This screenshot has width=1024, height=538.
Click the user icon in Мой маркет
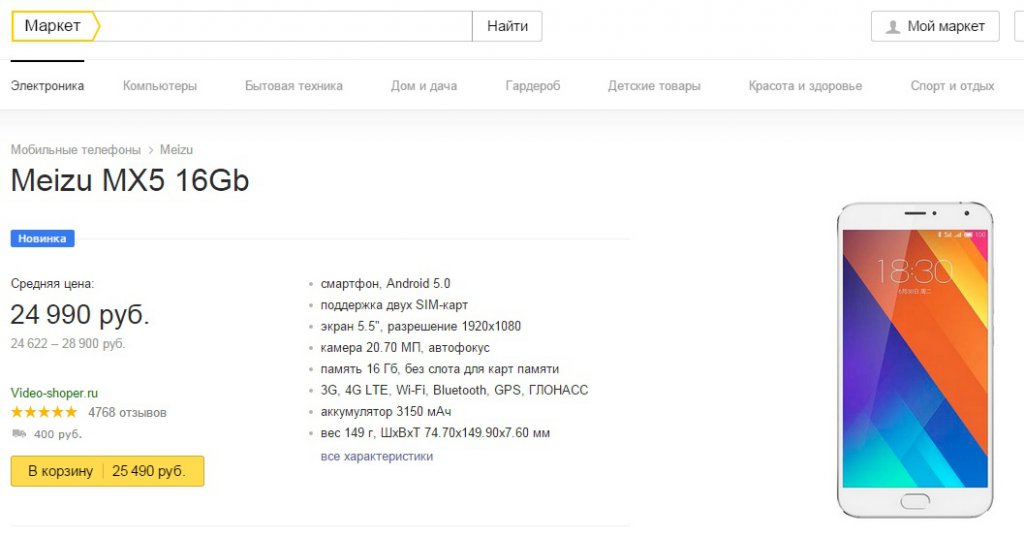click(x=893, y=27)
